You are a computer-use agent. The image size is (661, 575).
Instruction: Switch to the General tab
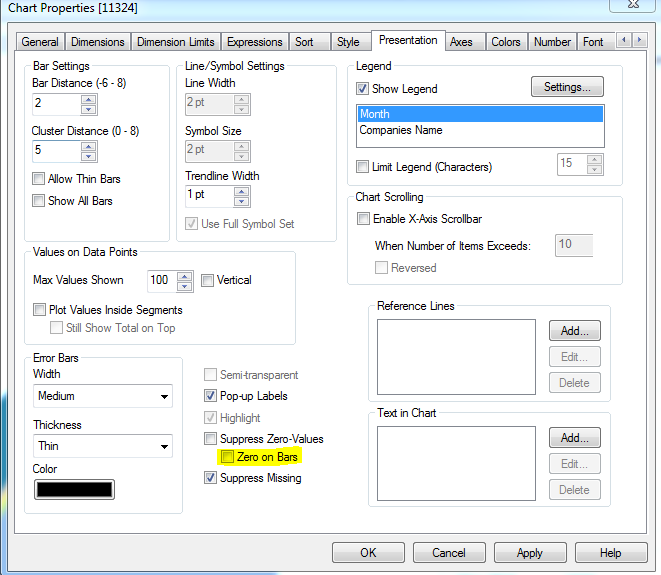pos(40,42)
